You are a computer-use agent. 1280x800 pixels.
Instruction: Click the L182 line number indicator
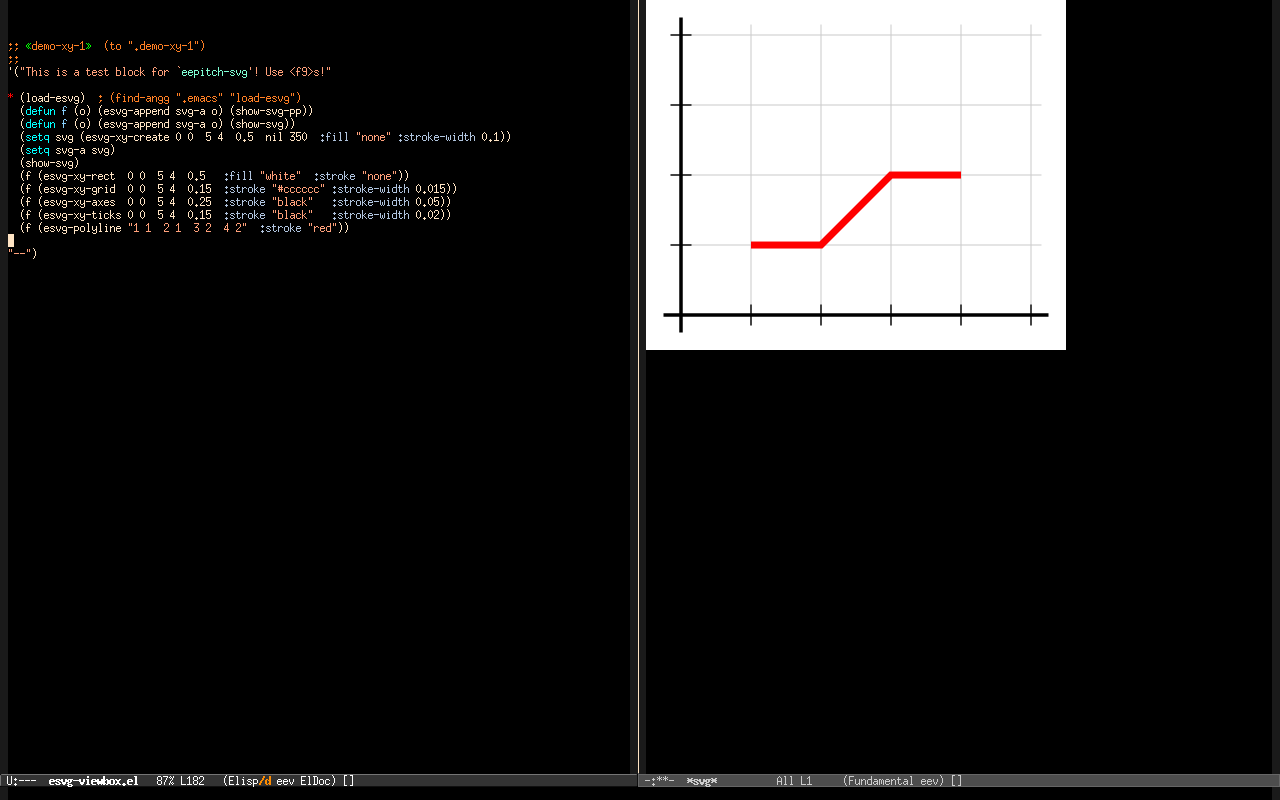point(193,781)
